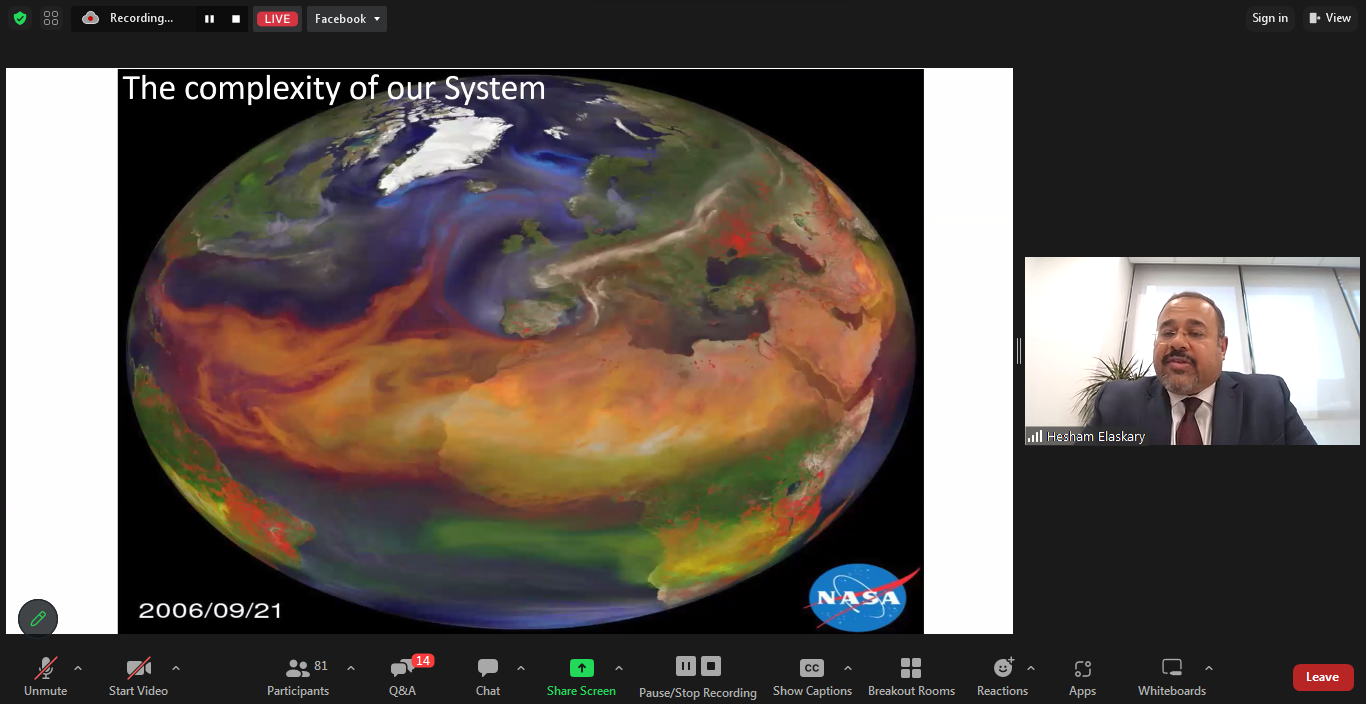
Task: Open the gallery grid icon at top left
Action: [51, 18]
